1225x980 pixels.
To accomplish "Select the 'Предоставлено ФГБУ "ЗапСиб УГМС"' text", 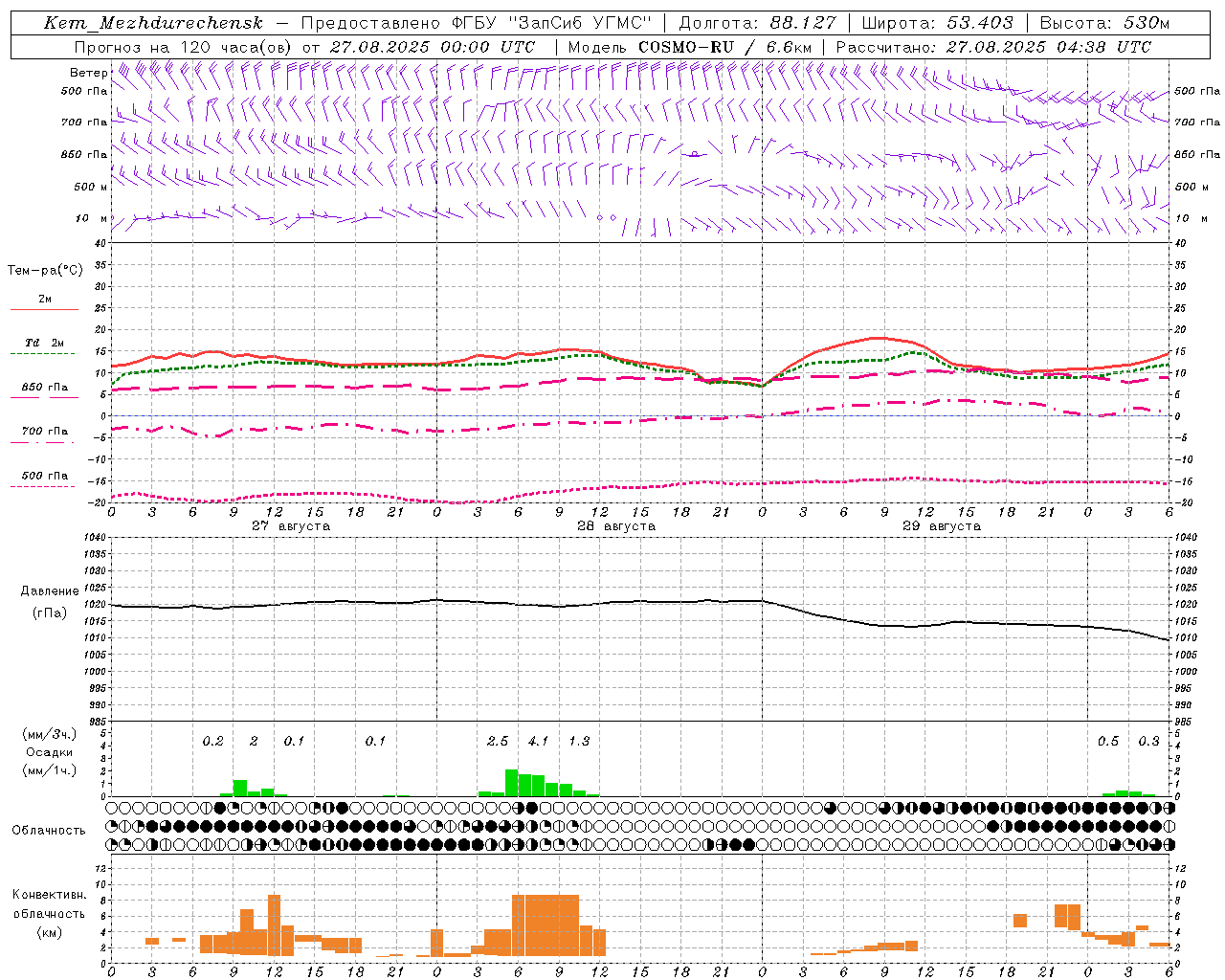I will [476, 23].
